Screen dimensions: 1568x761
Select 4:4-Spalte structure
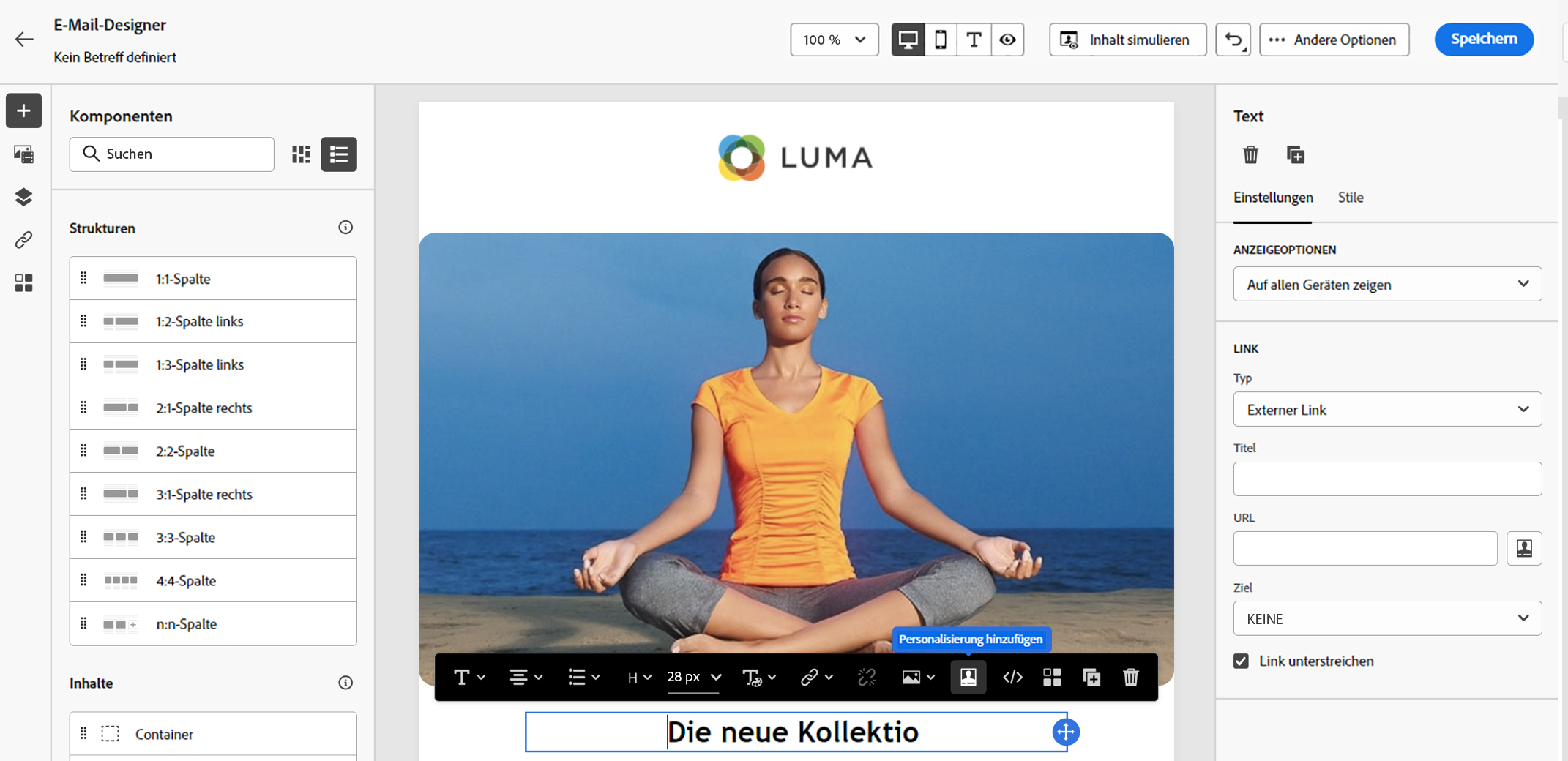point(213,580)
